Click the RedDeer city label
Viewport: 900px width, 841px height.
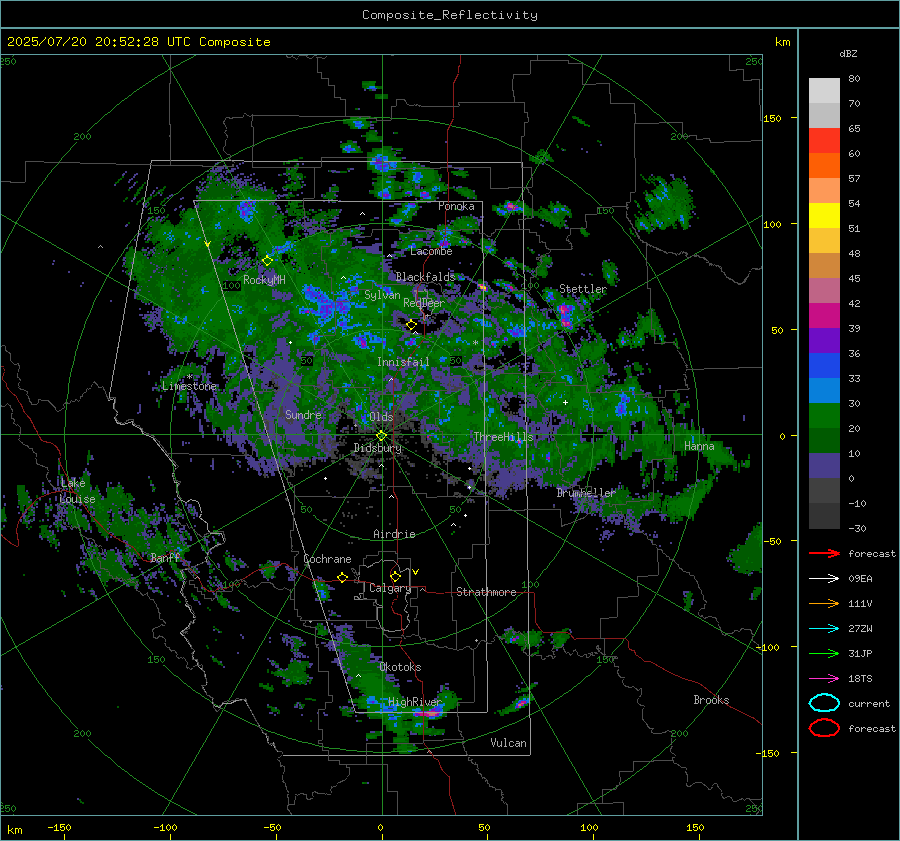[x=424, y=303]
